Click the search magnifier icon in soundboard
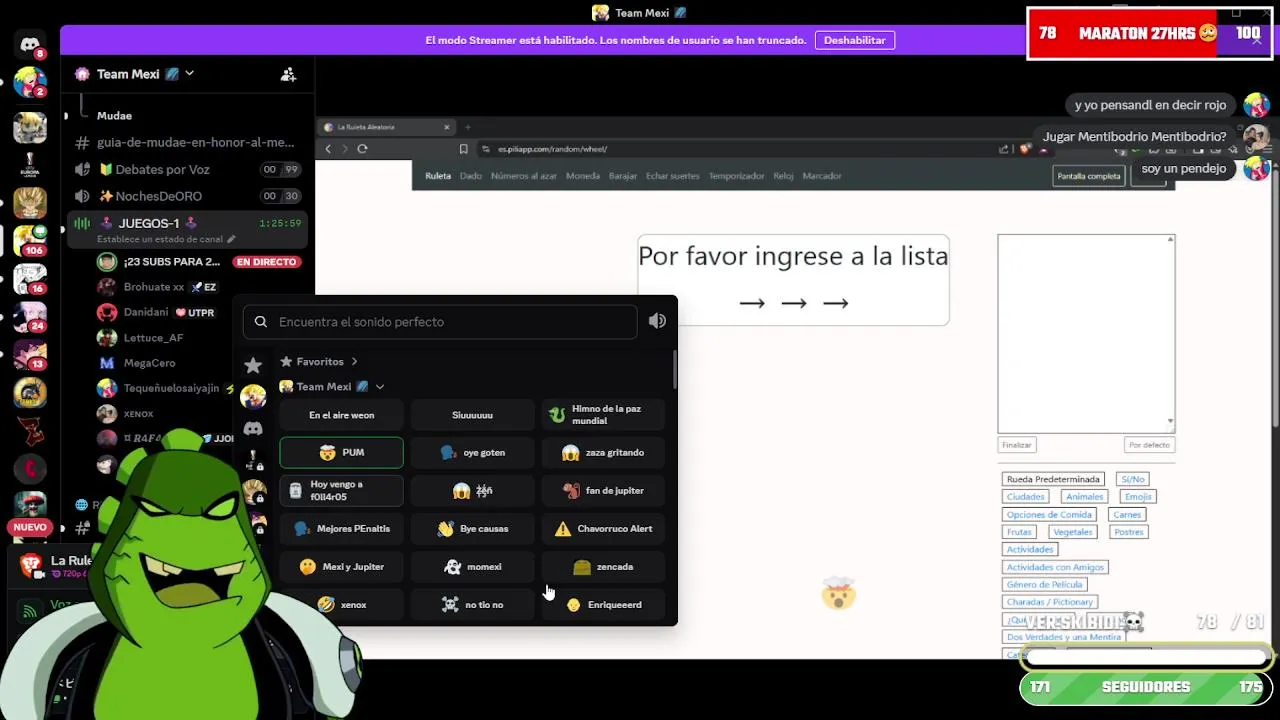Screen dimensions: 1280x720 coord(261,322)
